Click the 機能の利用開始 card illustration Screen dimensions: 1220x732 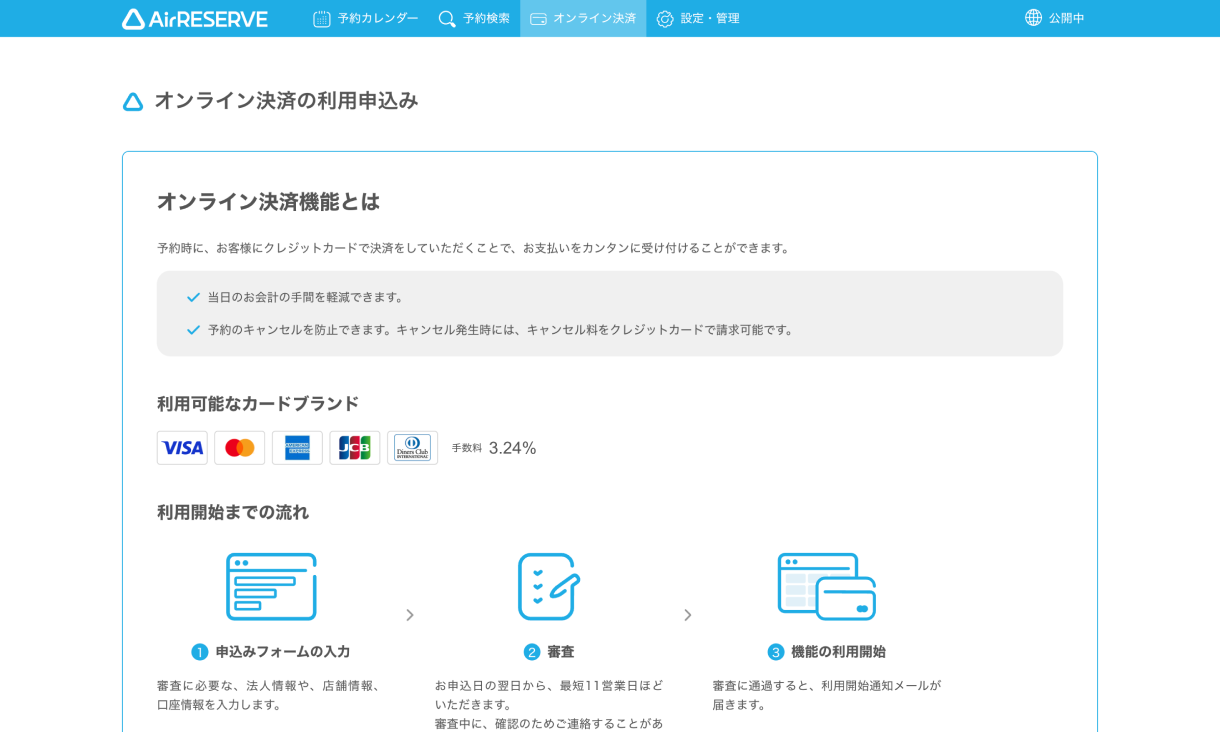pos(826,587)
